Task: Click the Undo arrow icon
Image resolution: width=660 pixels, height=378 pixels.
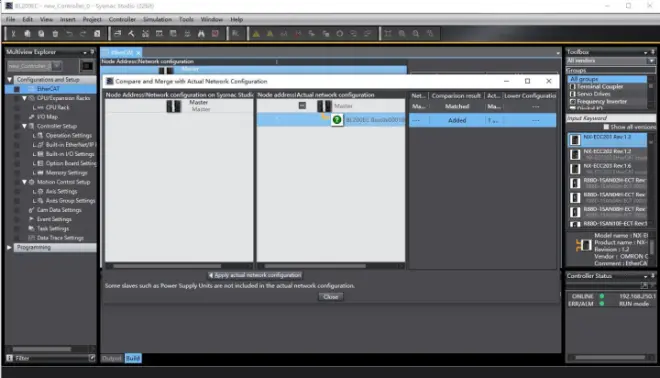Action: click(x=69, y=34)
